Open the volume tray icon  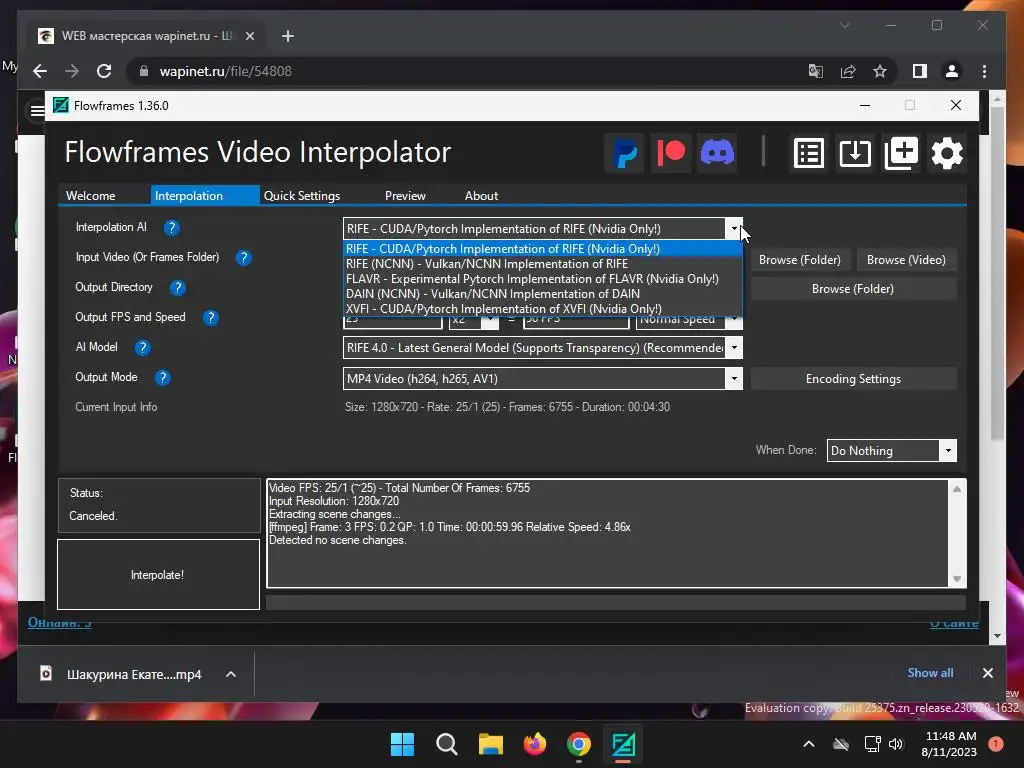pos(896,744)
